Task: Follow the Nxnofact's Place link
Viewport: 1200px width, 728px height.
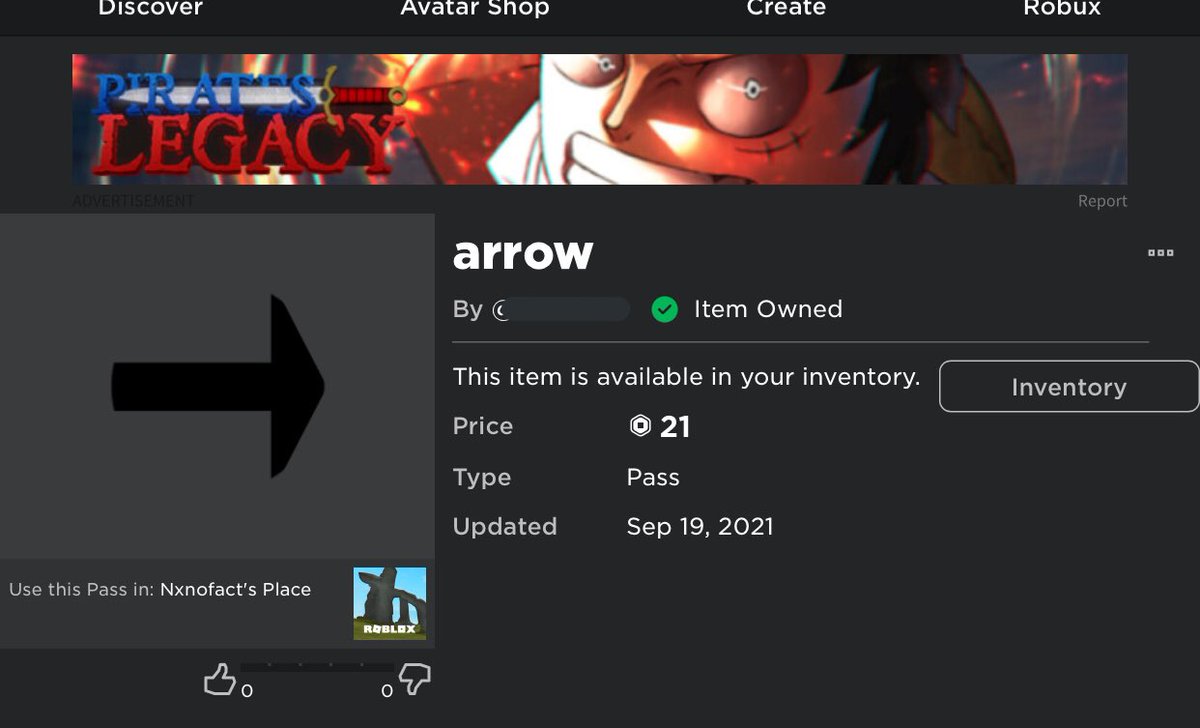Action: (236, 590)
